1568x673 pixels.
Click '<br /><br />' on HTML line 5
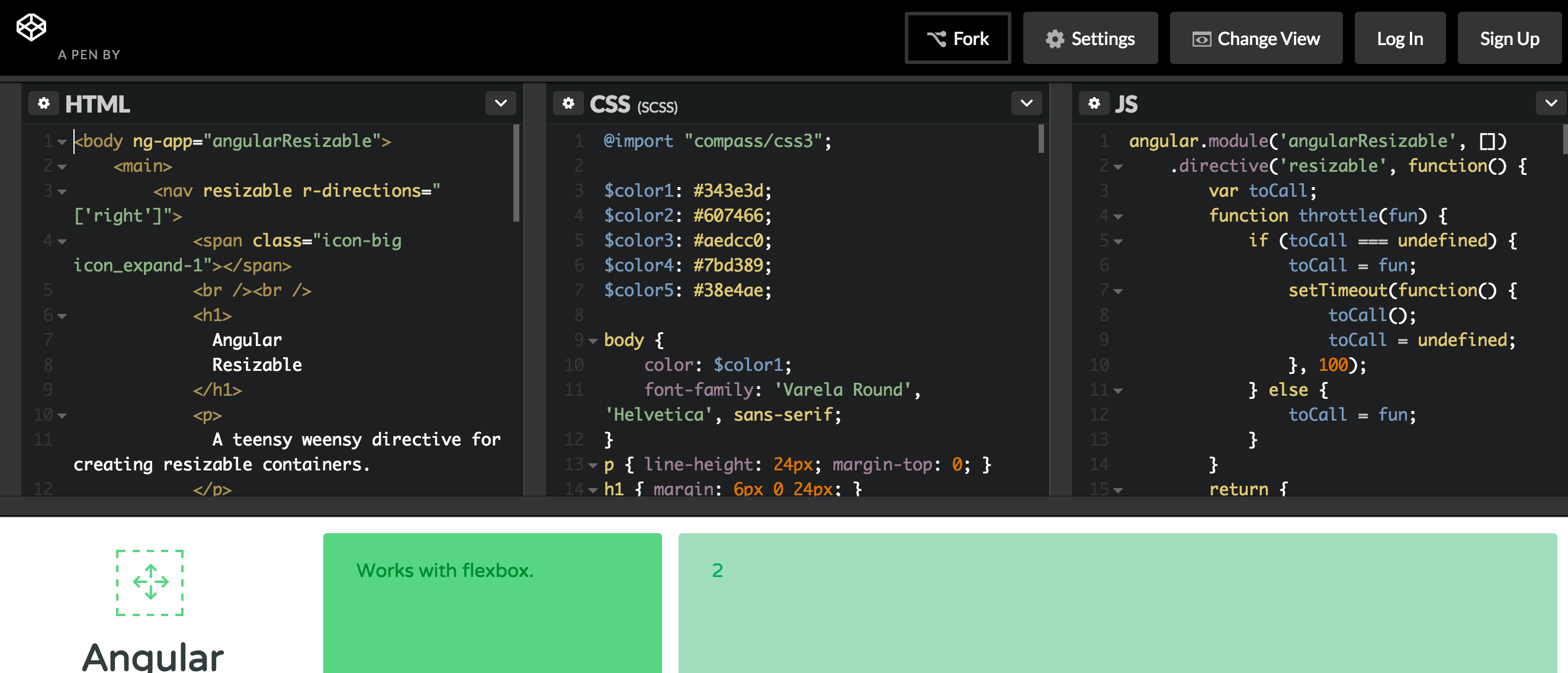pos(252,291)
